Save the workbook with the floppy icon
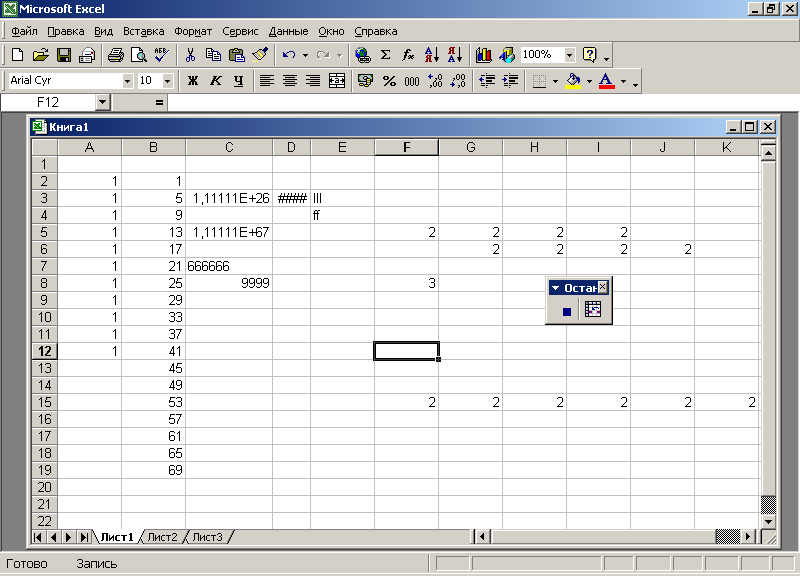This screenshot has height=576, width=800. pos(64,55)
